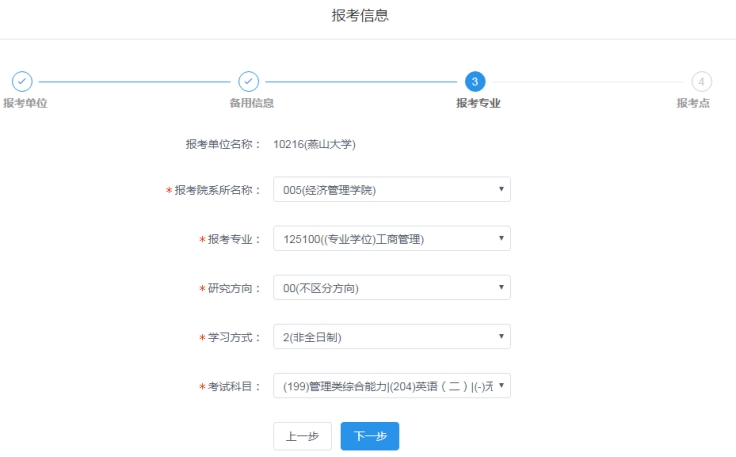Expand the 2(非全日制) study mode dropdown

tap(391, 337)
